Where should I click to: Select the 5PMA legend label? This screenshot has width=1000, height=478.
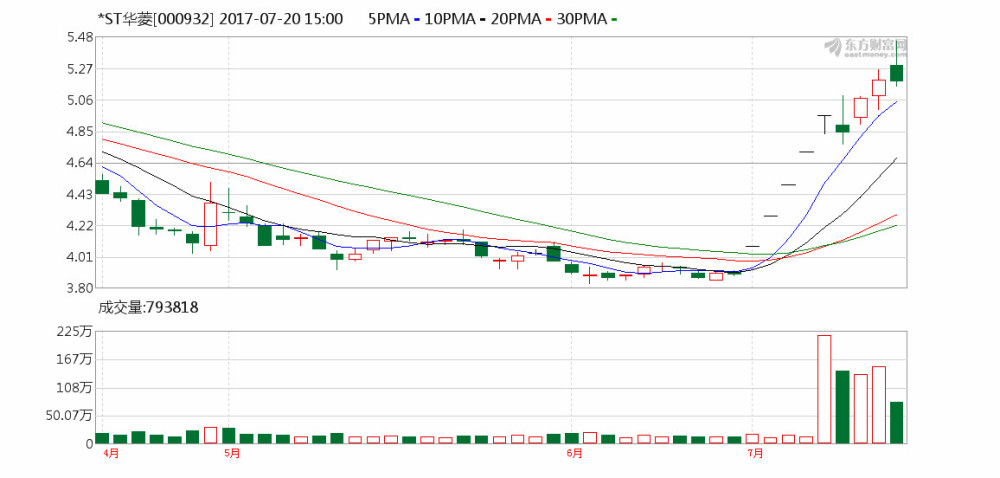(388, 19)
